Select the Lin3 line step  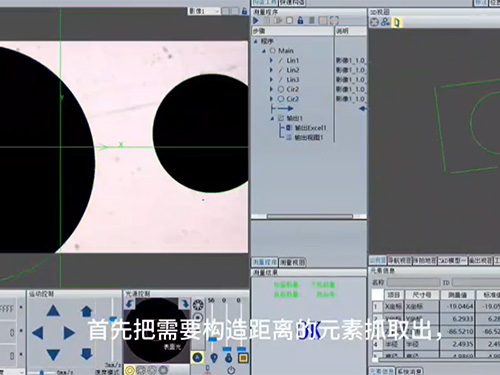pos(292,80)
